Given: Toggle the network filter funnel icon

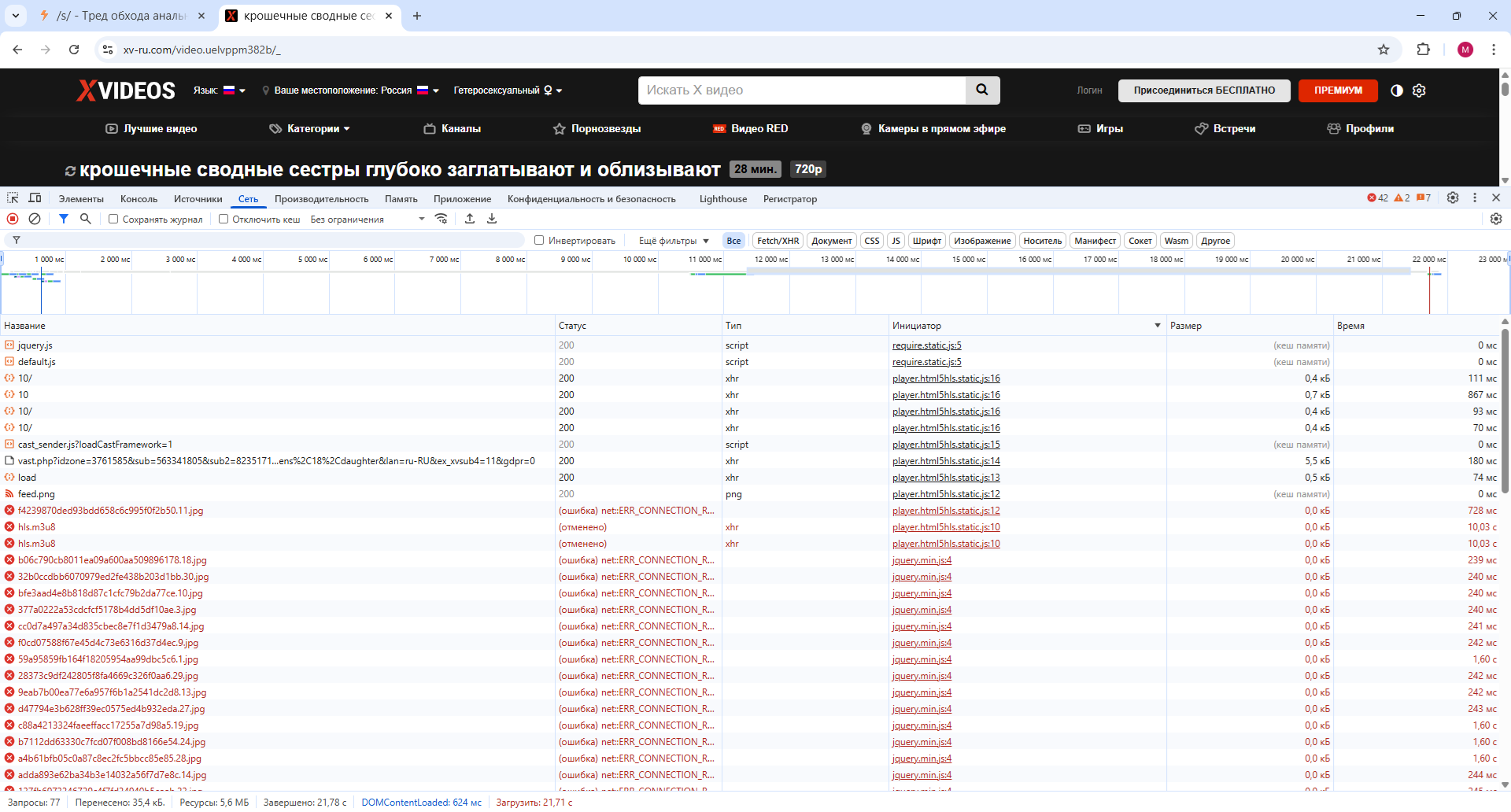Looking at the screenshot, I should point(64,219).
